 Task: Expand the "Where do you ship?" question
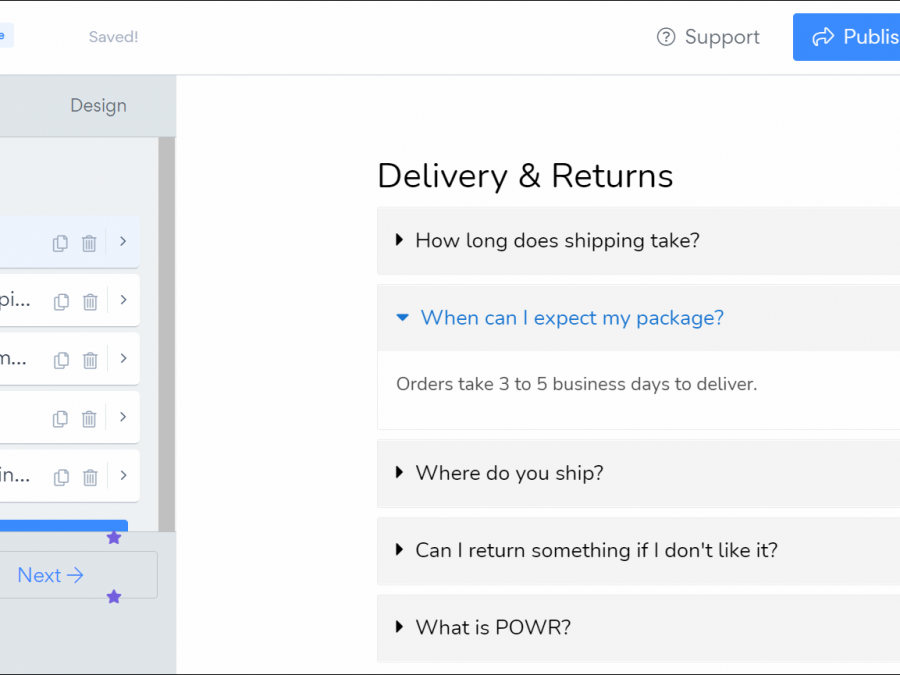[x=509, y=473]
